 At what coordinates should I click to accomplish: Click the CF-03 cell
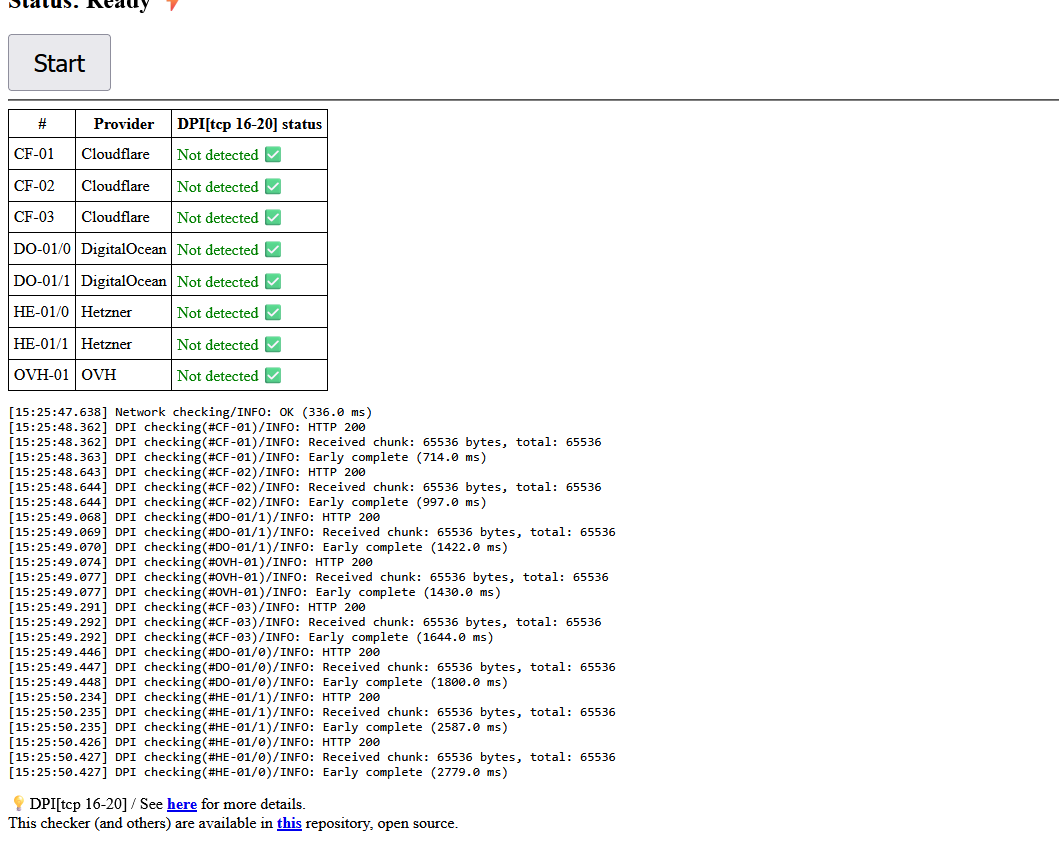42,217
